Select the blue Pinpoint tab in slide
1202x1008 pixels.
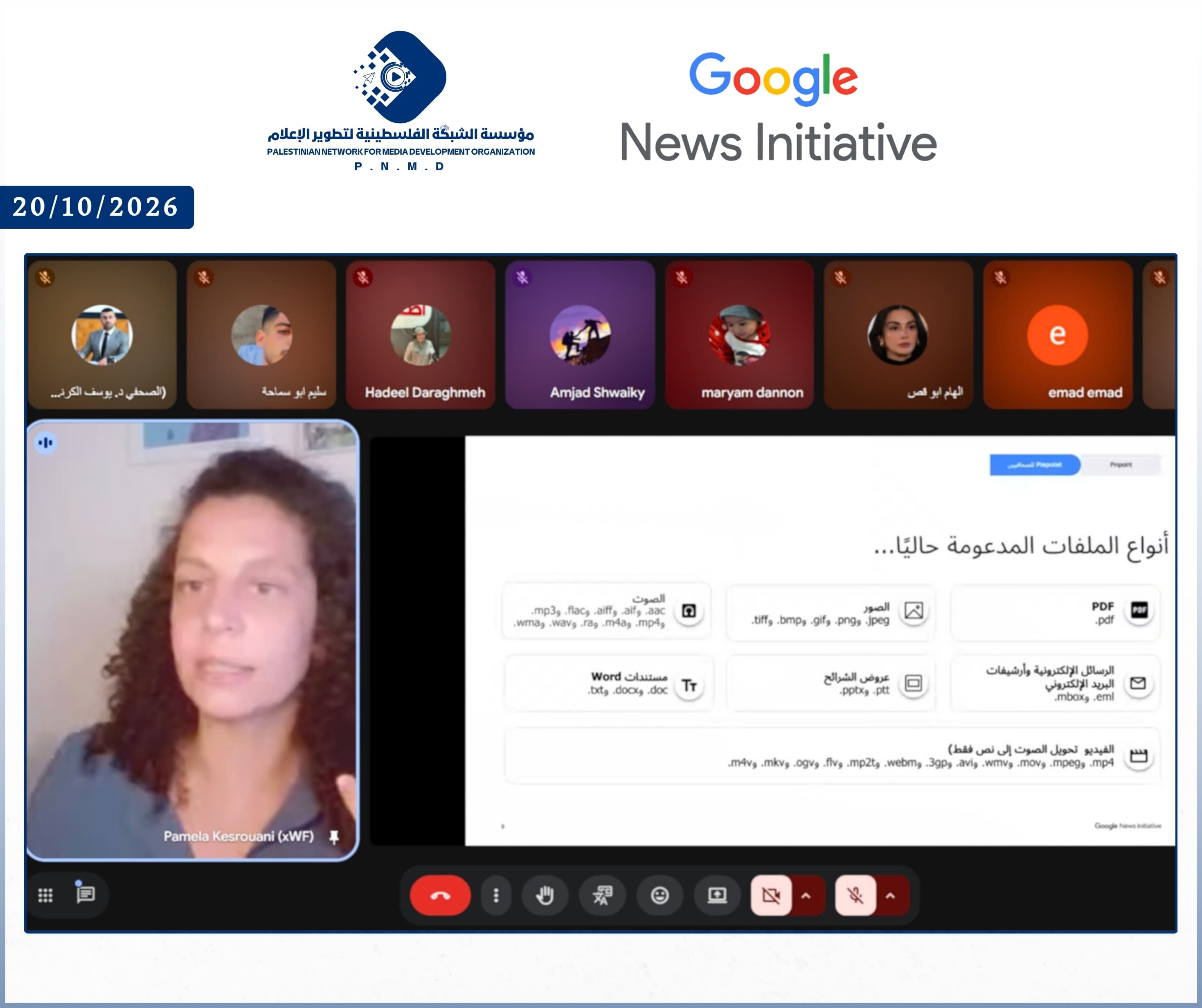coord(1035,465)
